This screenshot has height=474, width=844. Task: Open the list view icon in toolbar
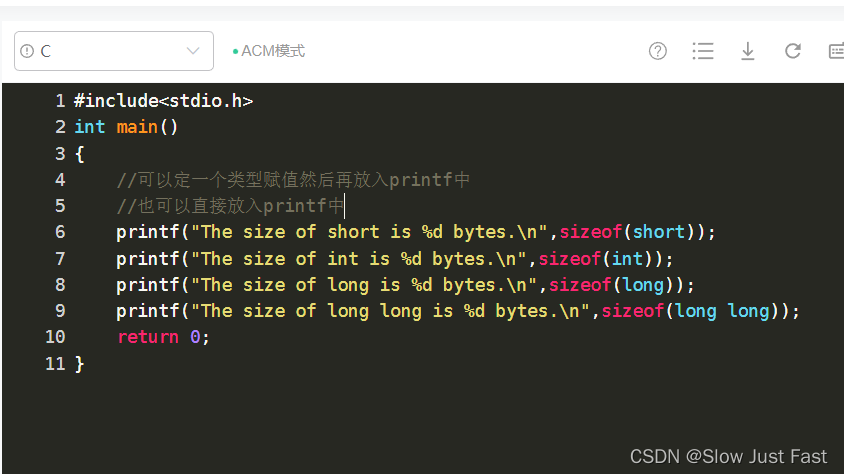702,51
